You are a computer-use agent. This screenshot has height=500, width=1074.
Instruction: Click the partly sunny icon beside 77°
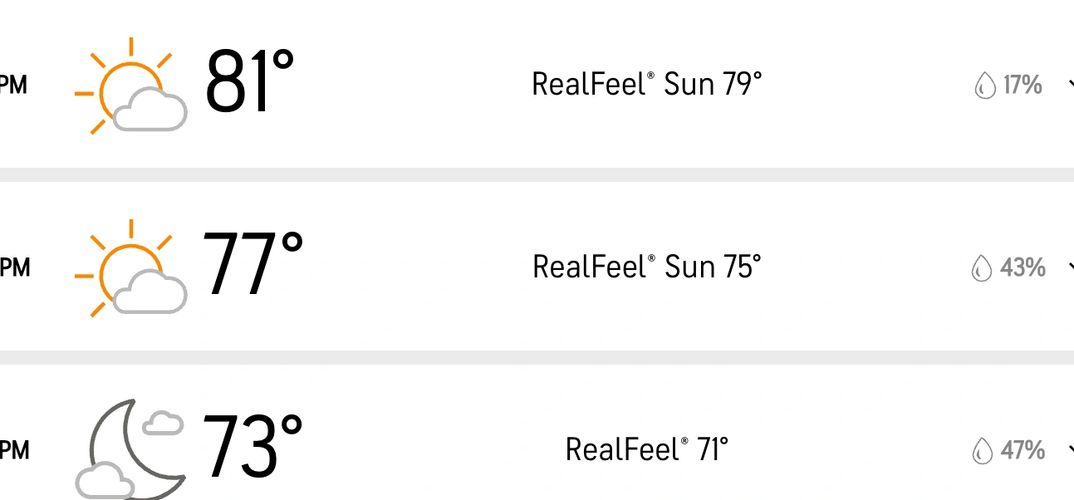[130, 268]
